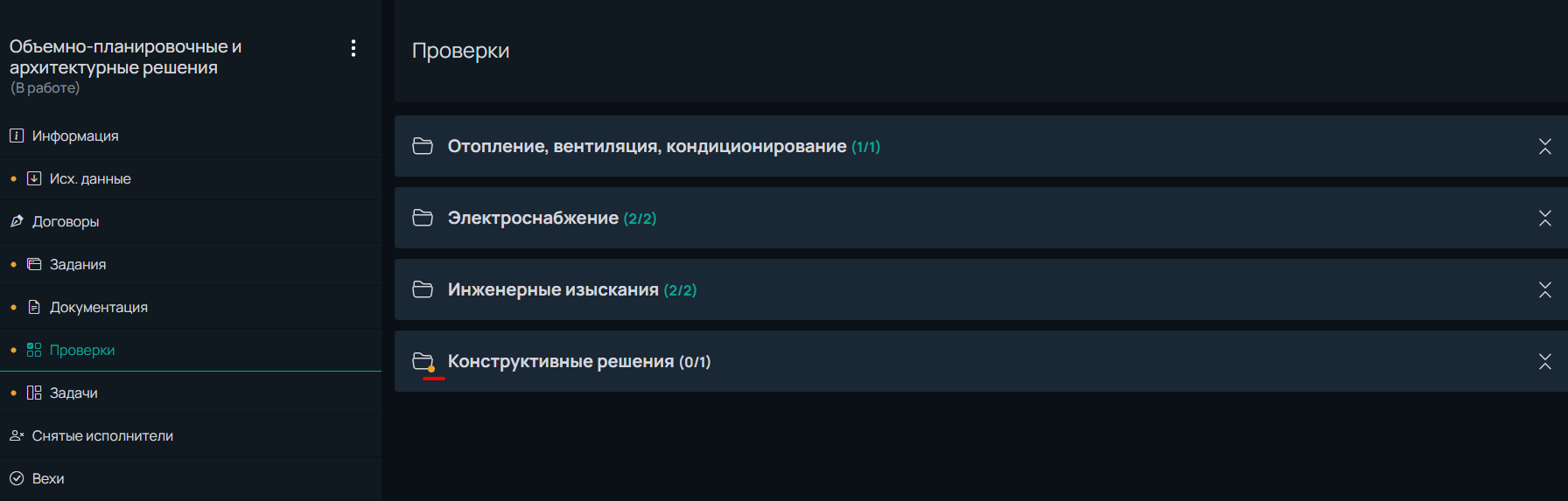Expand the Отопление, вентиляция, кондиционирование folder
The image size is (1568, 501).
pos(981,146)
